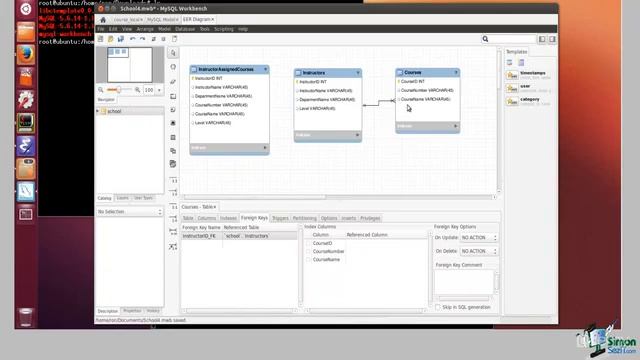The height and width of the screenshot is (360, 640).
Task: Click the zoom out magnifier icon
Action: [101, 90]
